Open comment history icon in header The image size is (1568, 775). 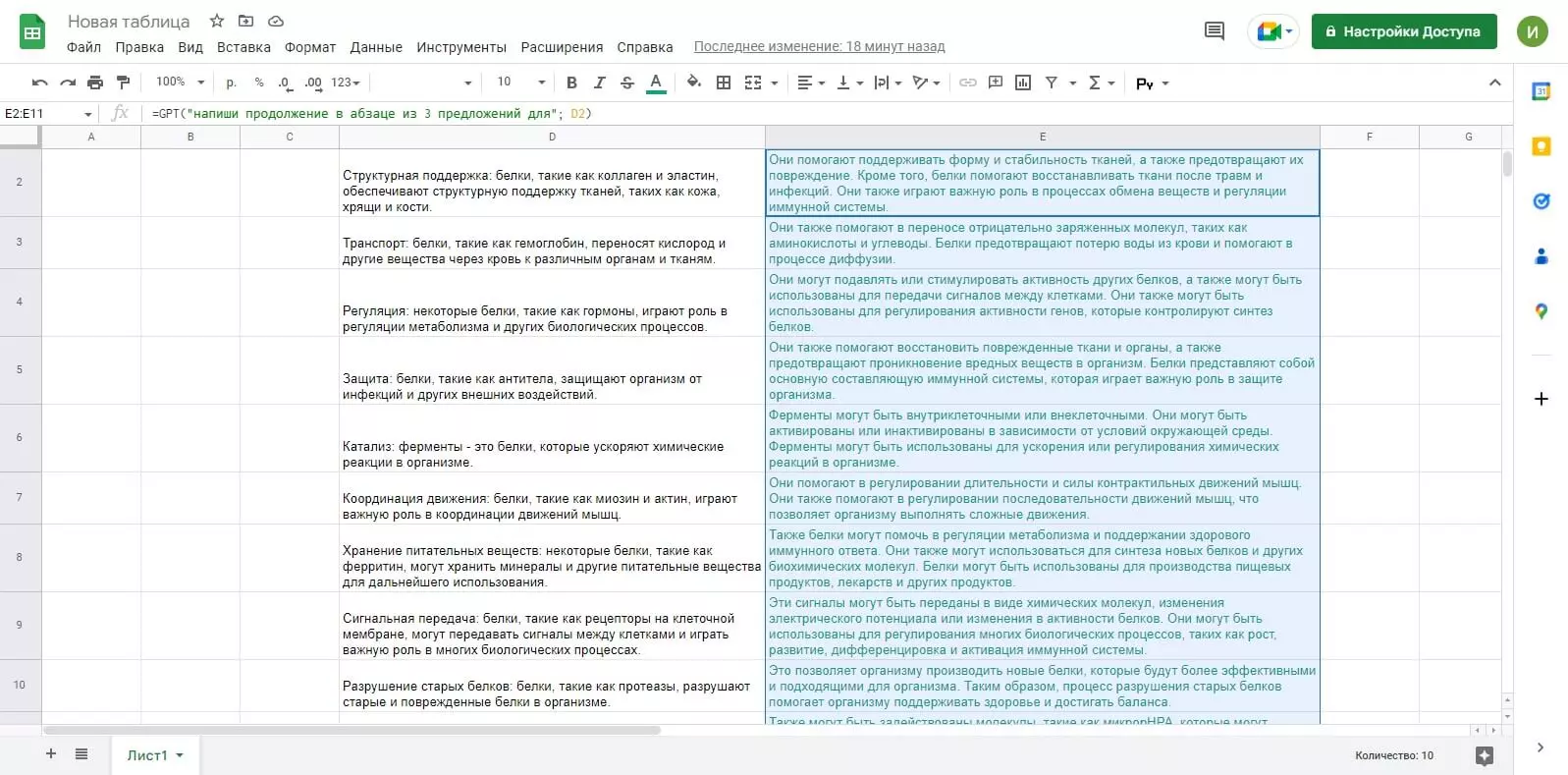[x=1215, y=31]
